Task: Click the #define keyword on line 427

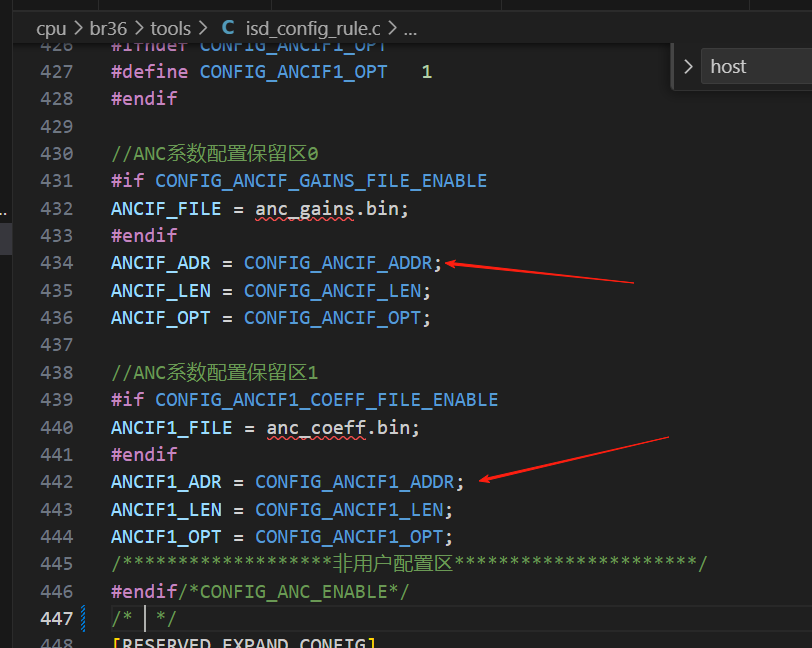Action: [150, 72]
